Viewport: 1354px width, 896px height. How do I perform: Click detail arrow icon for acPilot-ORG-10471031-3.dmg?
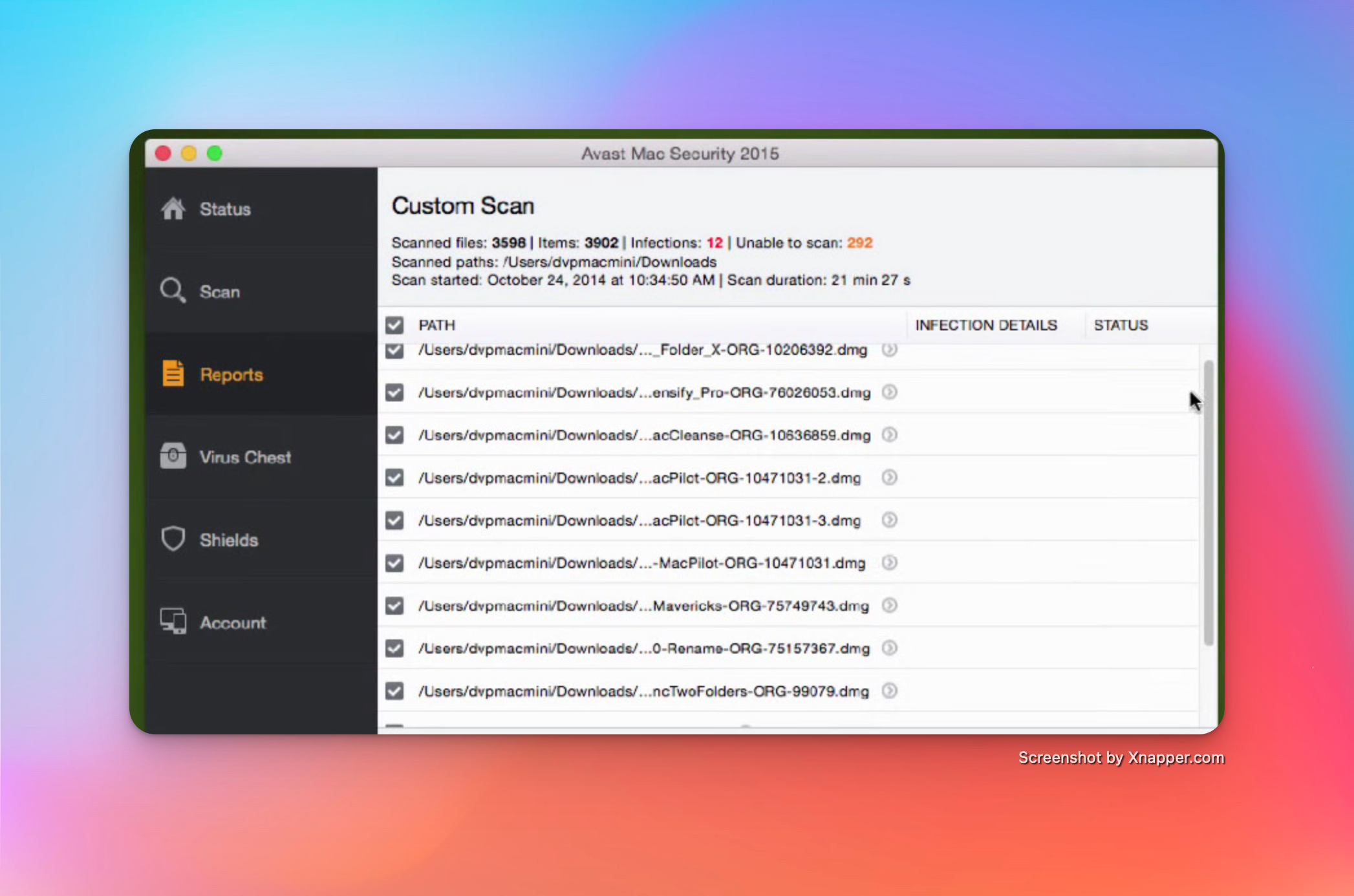click(890, 520)
